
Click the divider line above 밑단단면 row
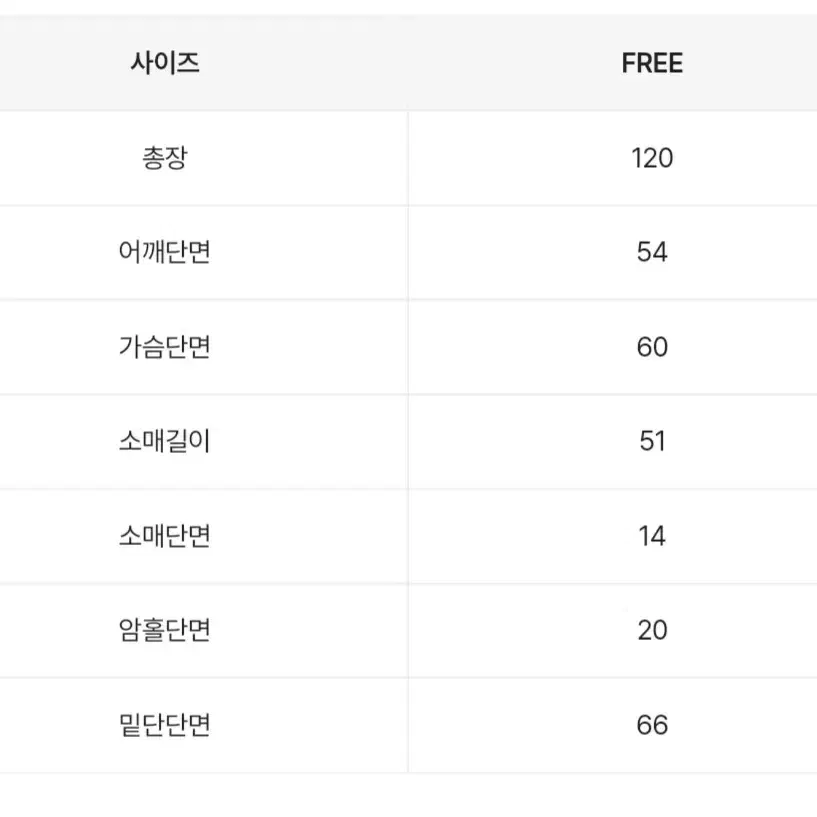(x=408, y=677)
